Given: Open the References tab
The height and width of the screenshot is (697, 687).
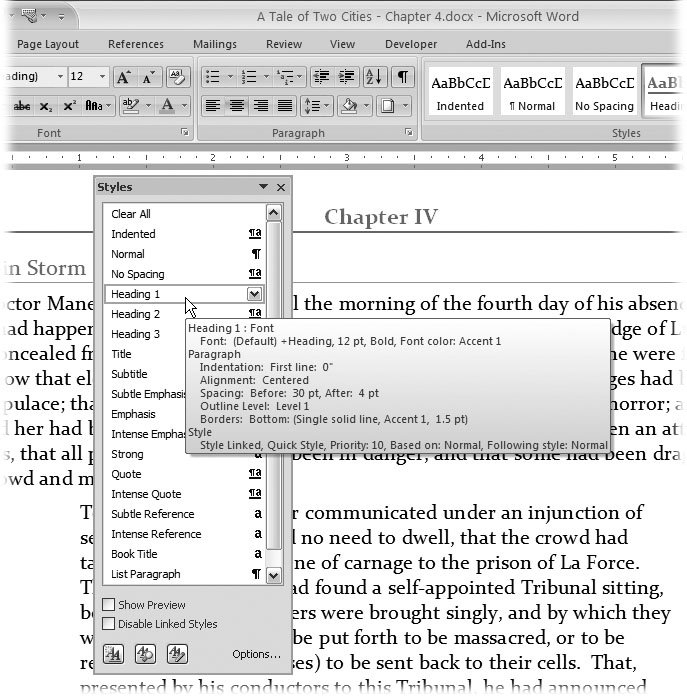Looking at the screenshot, I should (x=136, y=44).
